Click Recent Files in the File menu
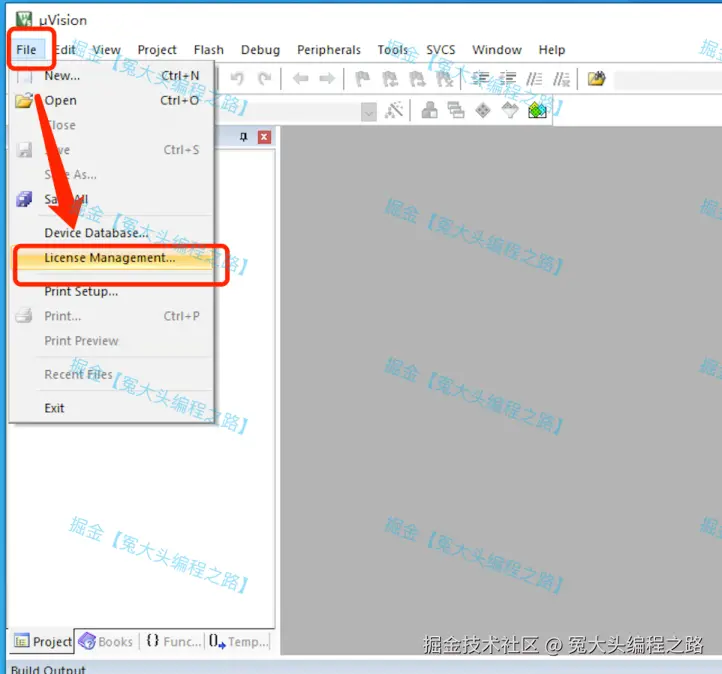 coord(112,374)
